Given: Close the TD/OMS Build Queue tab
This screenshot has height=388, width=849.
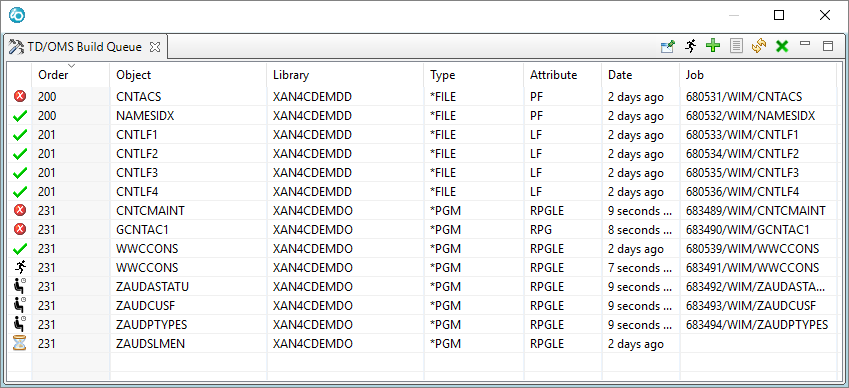Looking at the screenshot, I should pyautogui.click(x=155, y=47).
